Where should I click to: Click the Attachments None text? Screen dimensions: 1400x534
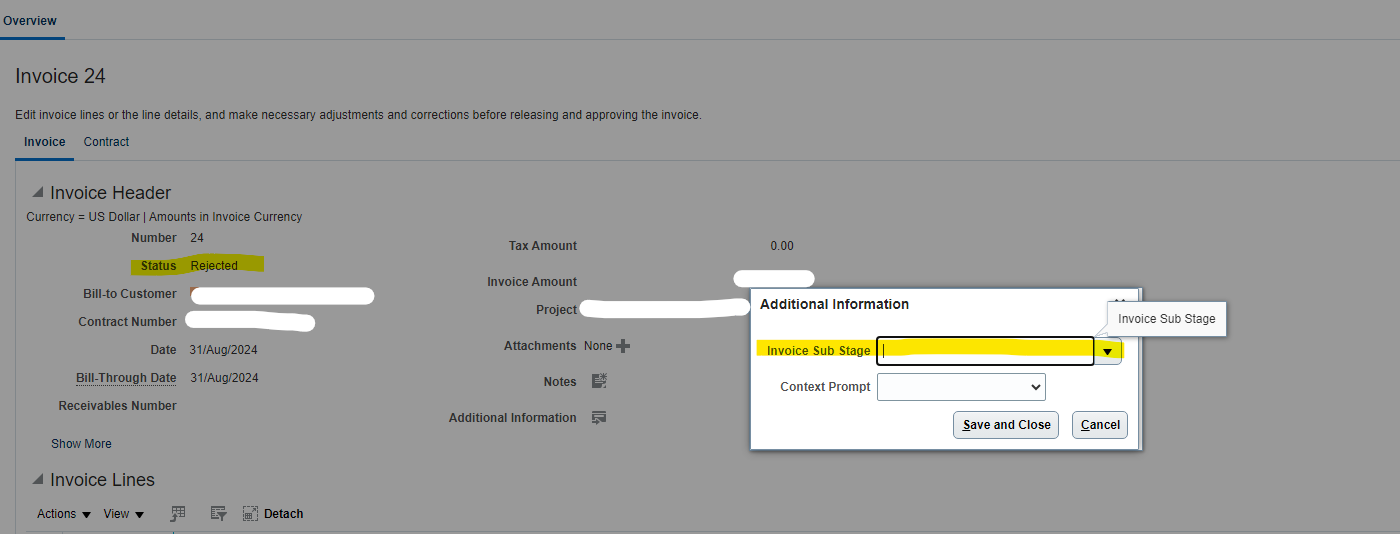pos(598,346)
